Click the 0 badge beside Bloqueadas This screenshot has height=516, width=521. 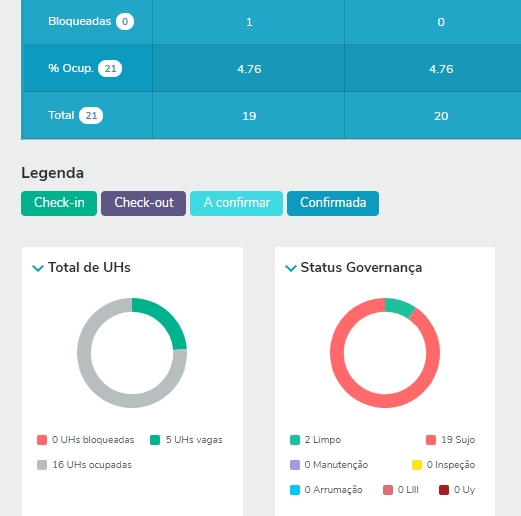[125, 22]
